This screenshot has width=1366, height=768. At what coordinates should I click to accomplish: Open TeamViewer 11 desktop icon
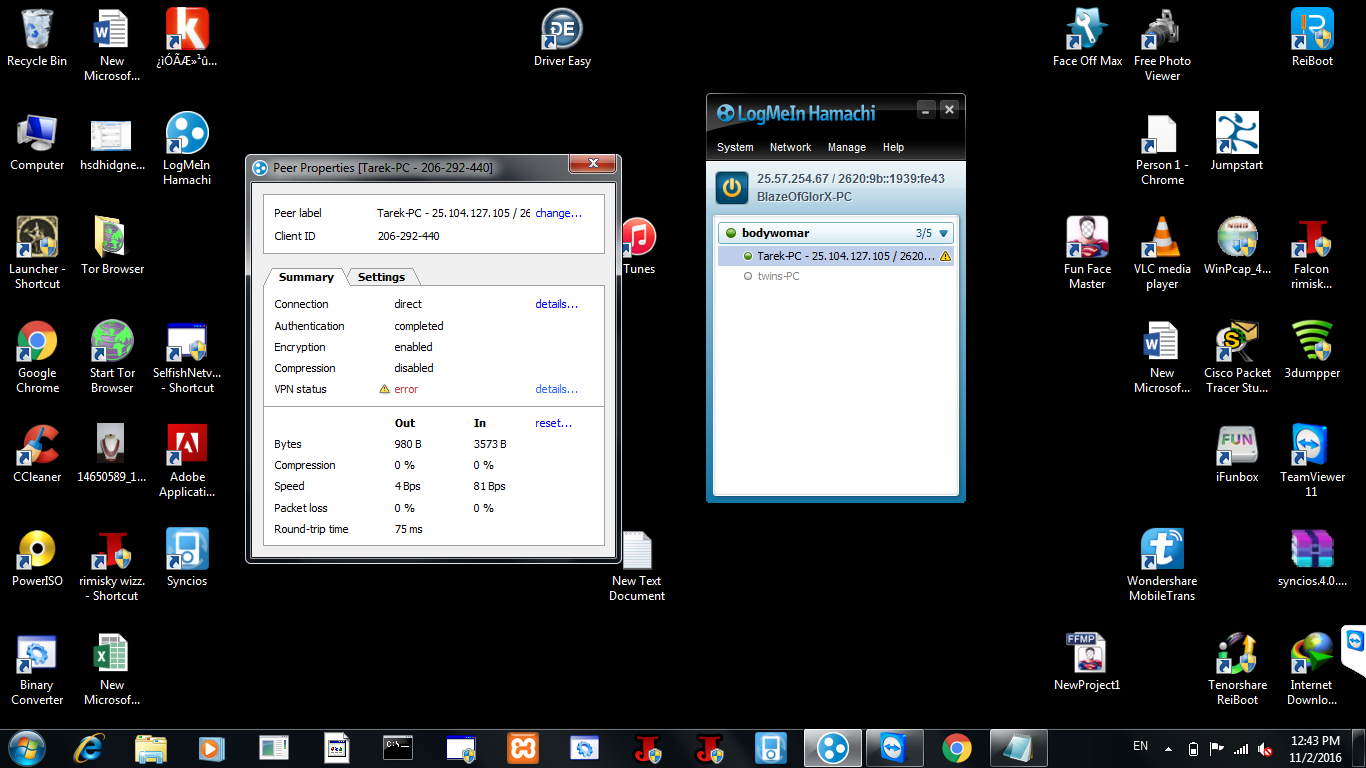1312,461
